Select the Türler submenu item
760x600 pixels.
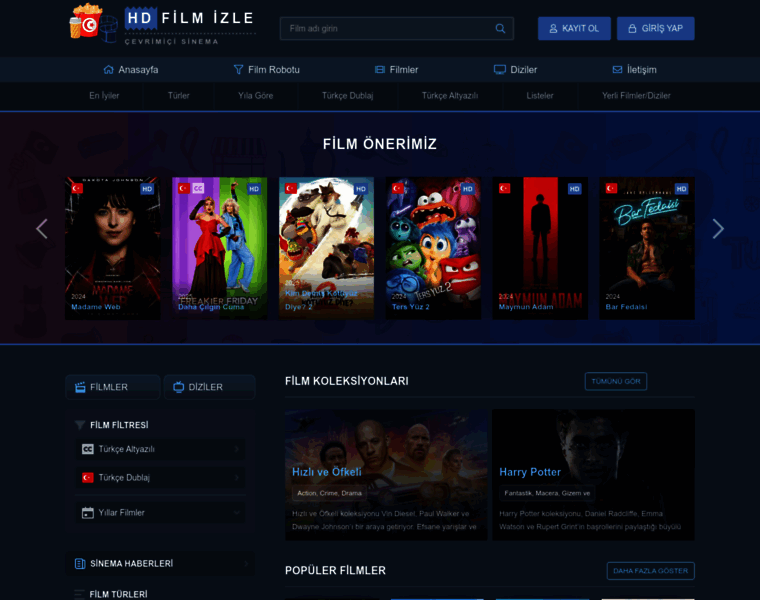(x=178, y=96)
